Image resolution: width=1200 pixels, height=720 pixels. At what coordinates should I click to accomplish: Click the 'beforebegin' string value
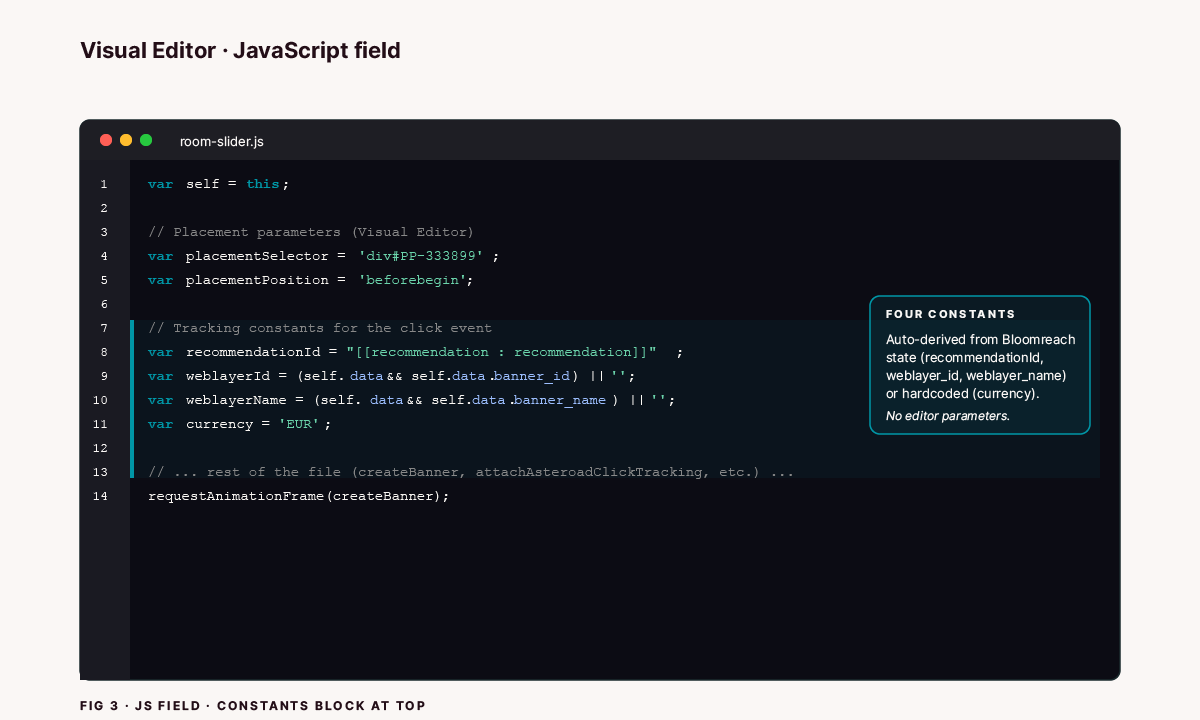pyautogui.click(x=412, y=280)
